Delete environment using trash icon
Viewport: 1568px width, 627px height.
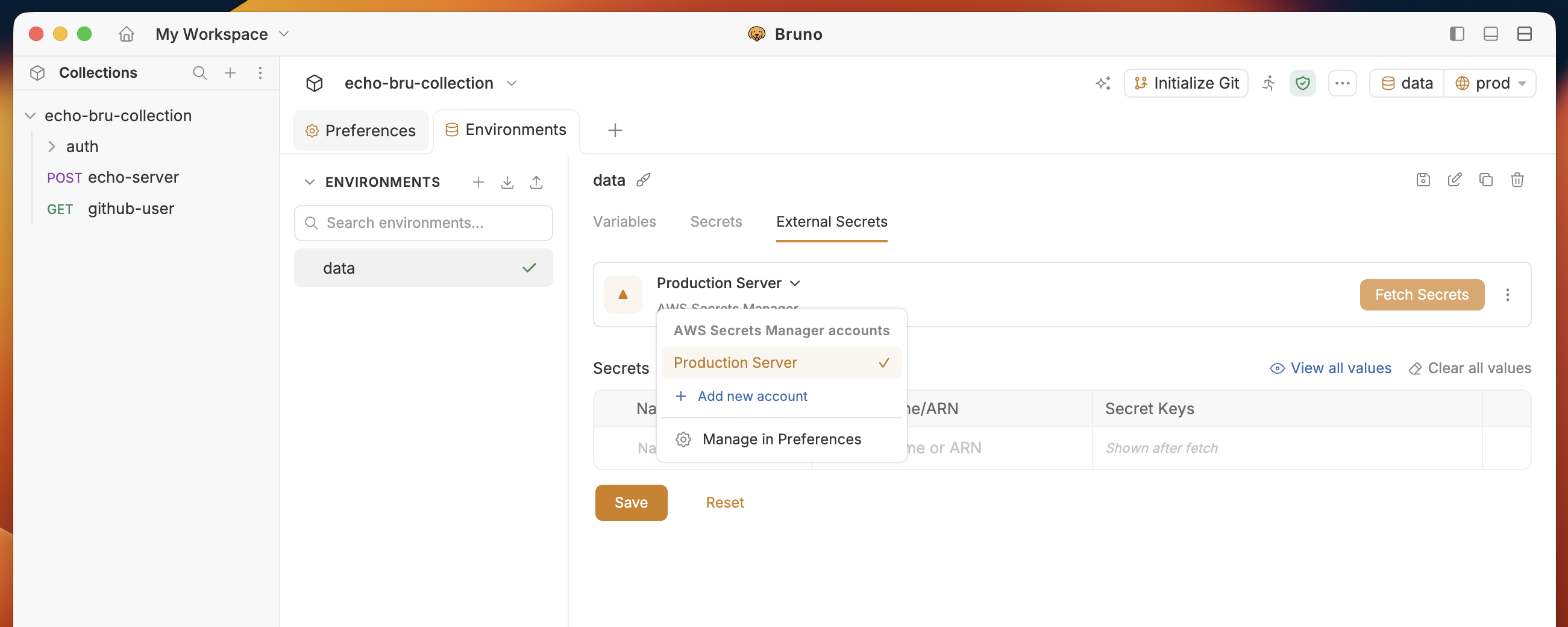click(1517, 180)
